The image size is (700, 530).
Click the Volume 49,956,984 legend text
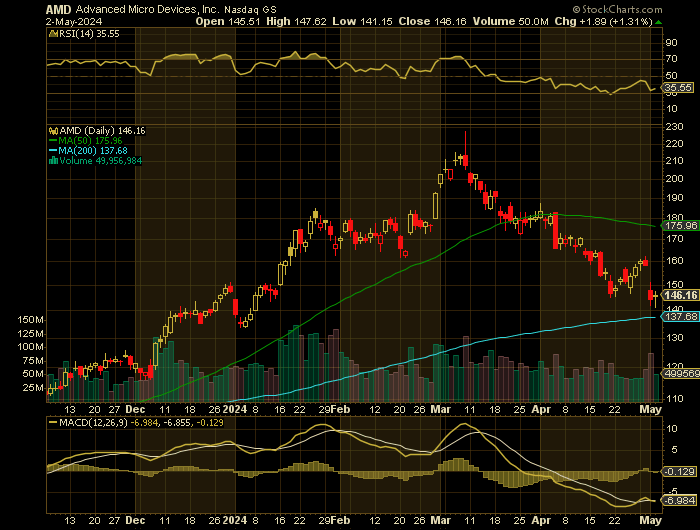click(101, 161)
